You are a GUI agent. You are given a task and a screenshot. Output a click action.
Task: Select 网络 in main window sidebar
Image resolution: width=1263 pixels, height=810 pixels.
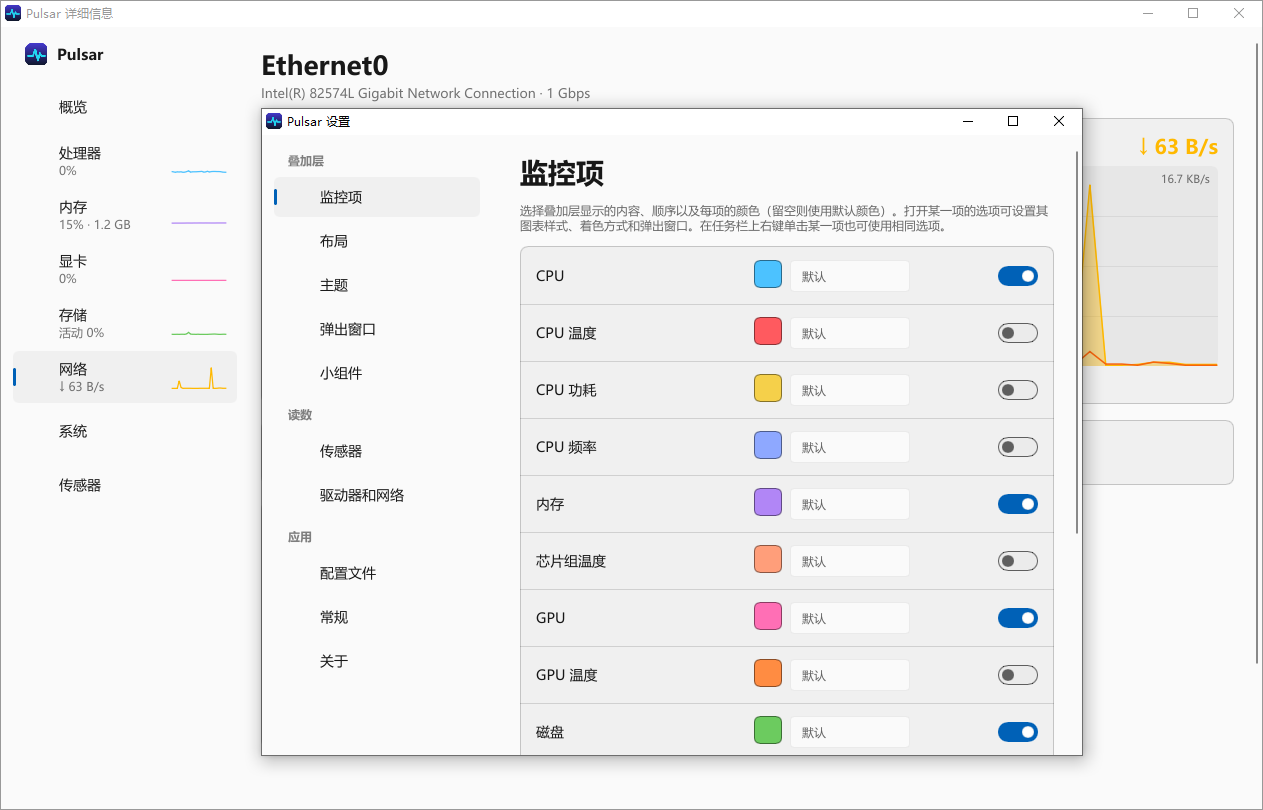pyautogui.click(x=125, y=377)
